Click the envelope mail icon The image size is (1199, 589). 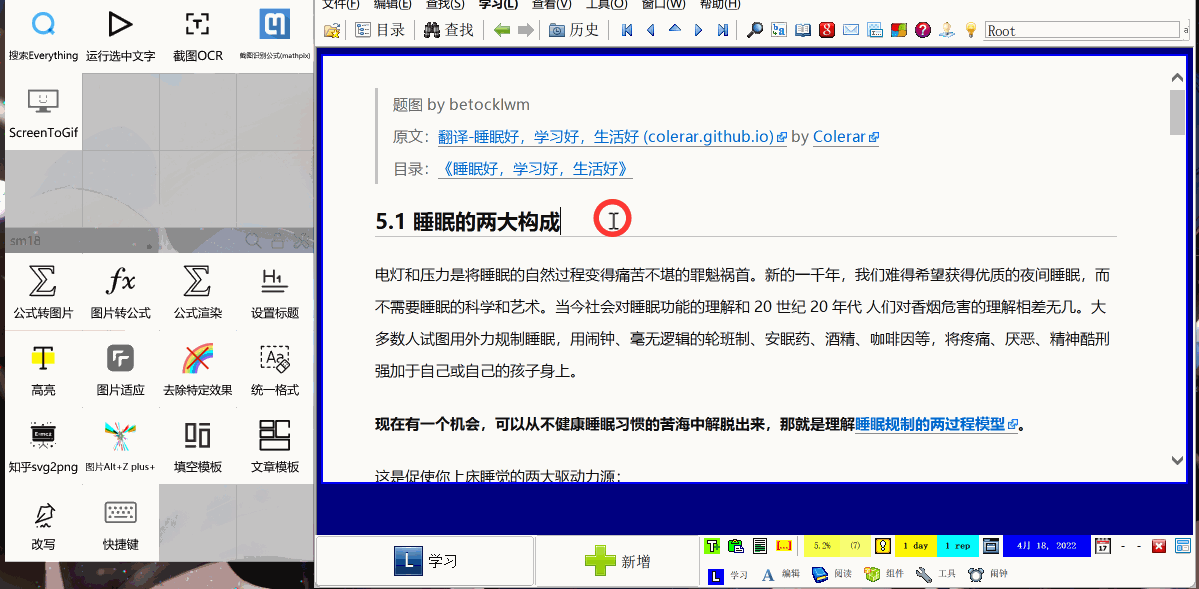[x=850, y=31]
